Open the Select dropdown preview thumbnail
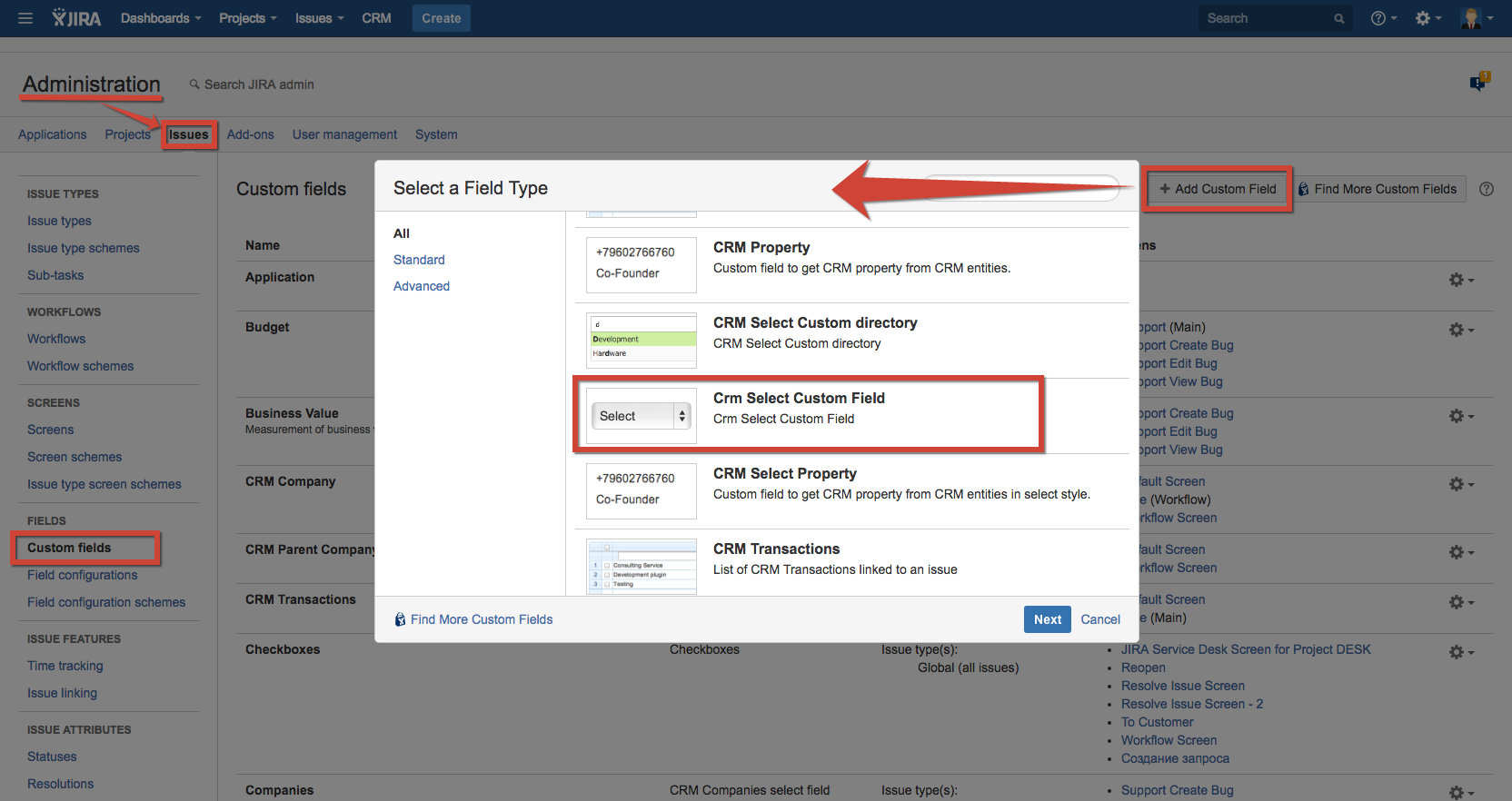 point(641,416)
